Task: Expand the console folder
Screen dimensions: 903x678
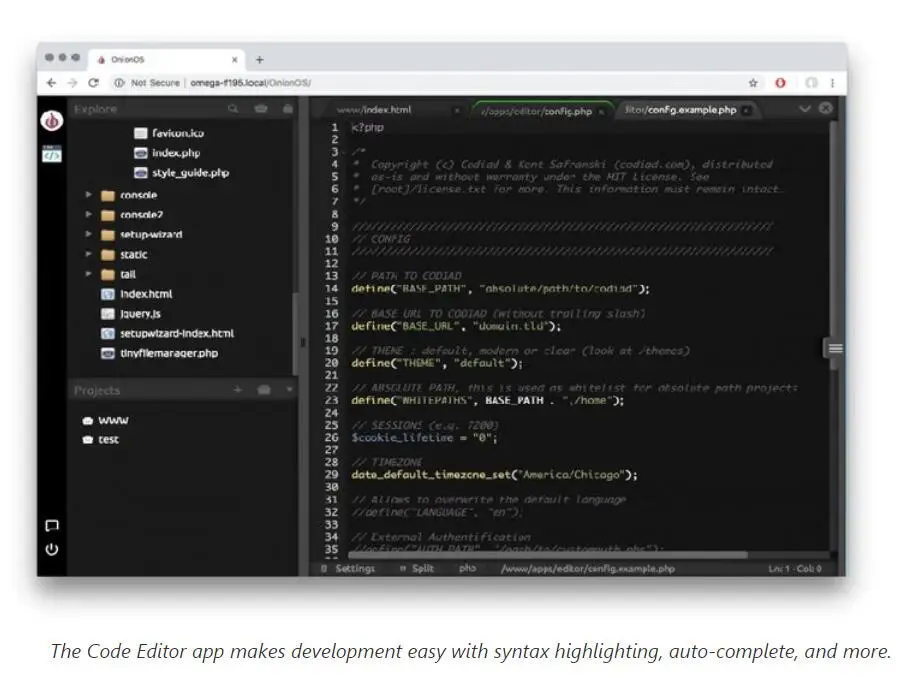Action: 88,195
